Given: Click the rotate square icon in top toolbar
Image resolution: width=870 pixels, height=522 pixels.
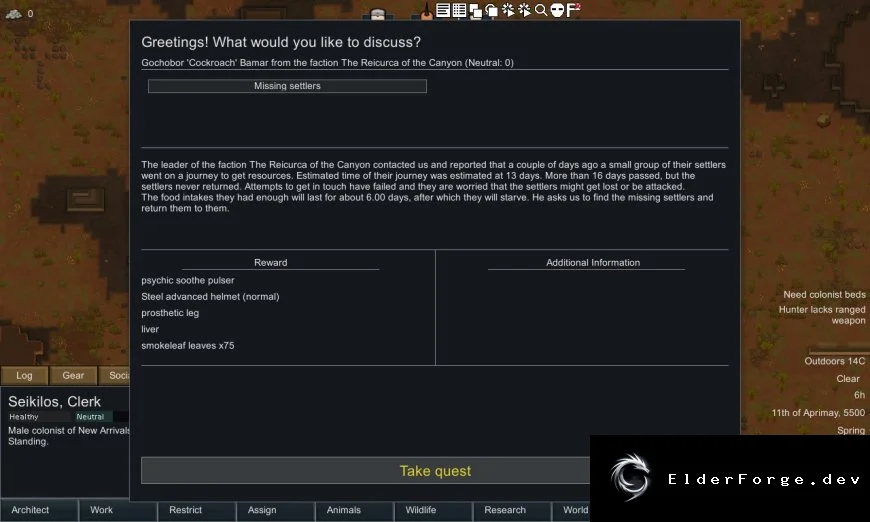Looking at the screenshot, I should click(x=492, y=10).
